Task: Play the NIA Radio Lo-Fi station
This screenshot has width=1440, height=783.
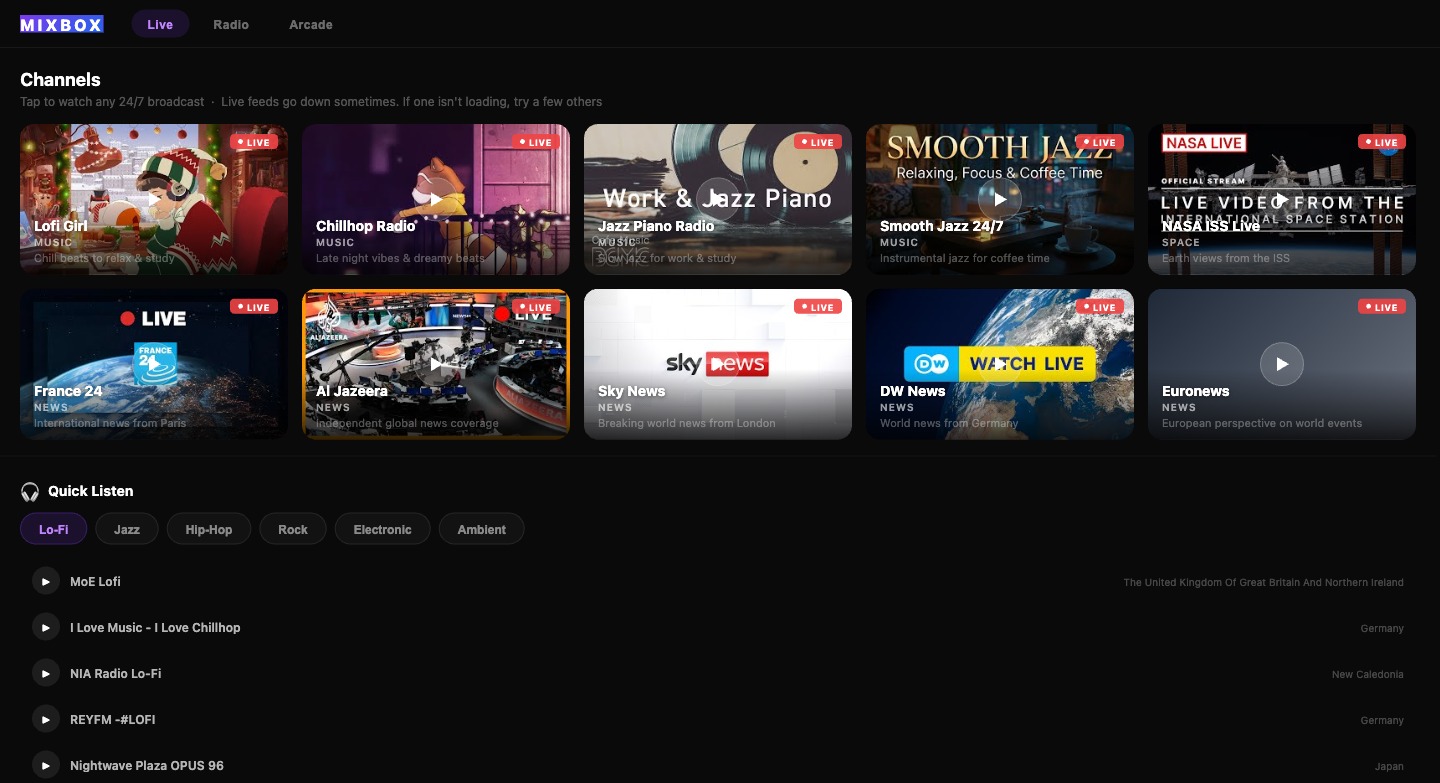Action: (46, 673)
